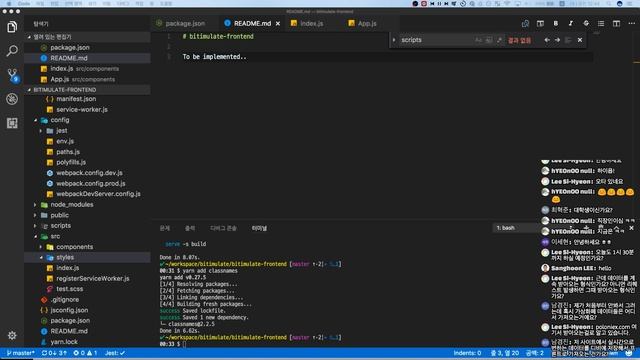This screenshot has width=640, height=360.
Task: Split the editor with the split icon
Action: point(616,24)
